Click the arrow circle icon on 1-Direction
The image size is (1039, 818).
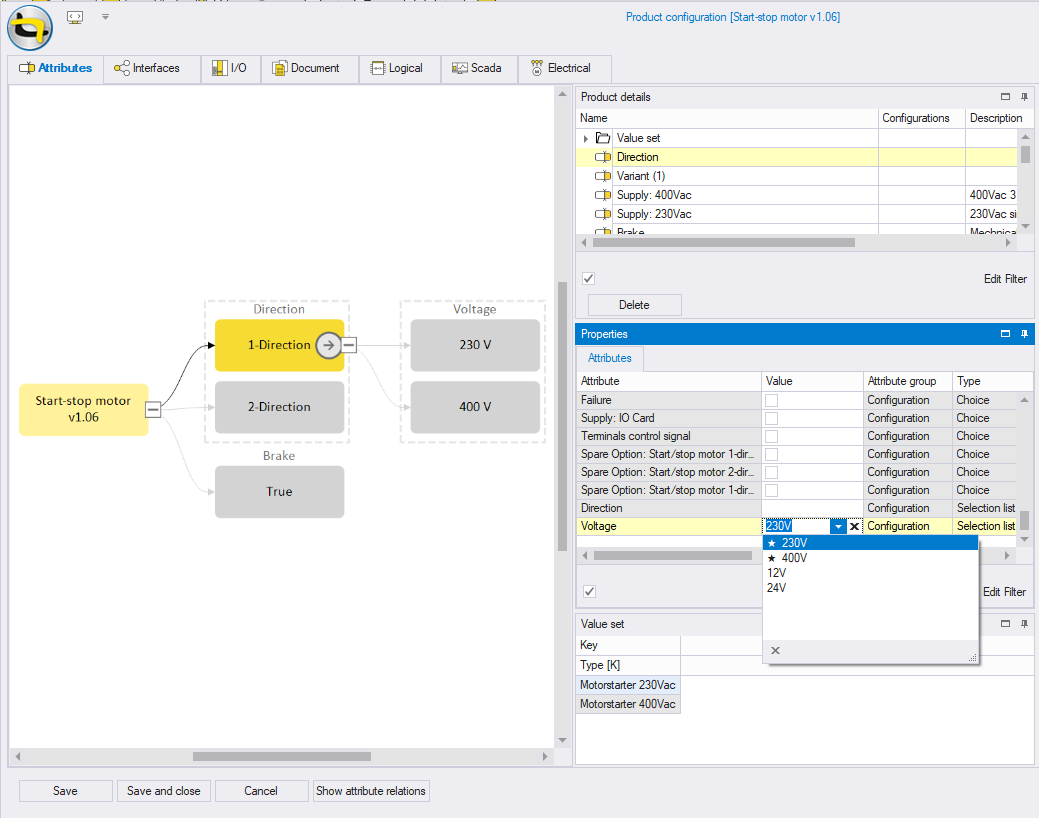tap(329, 345)
